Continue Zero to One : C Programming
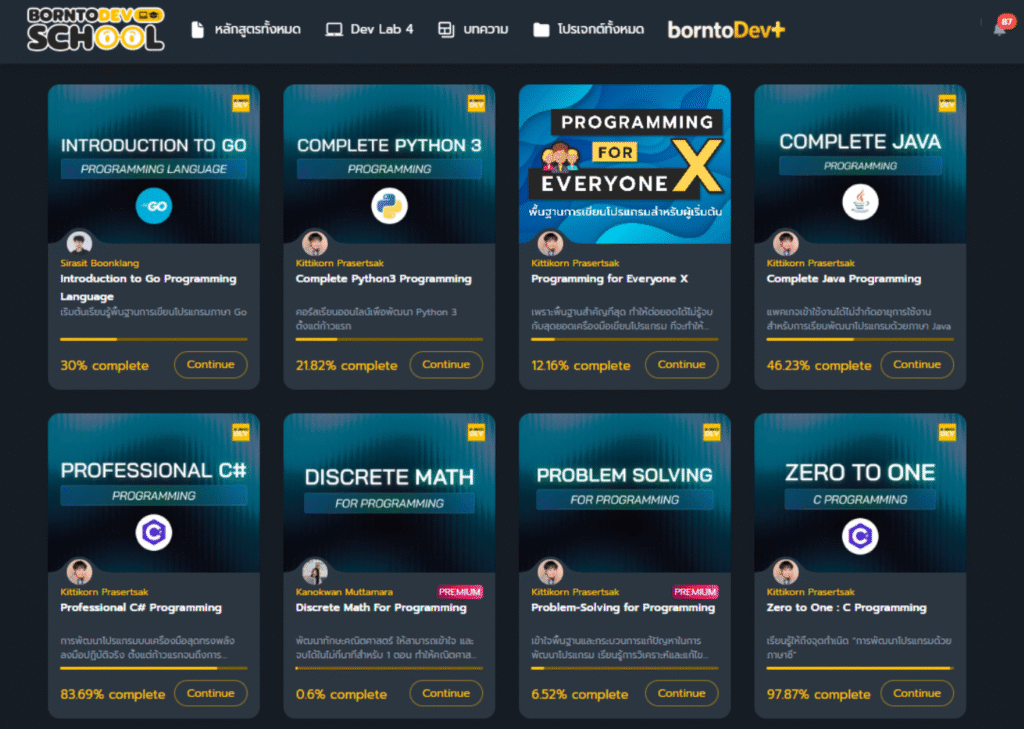This screenshot has height=729, width=1024. (x=917, y=693)
